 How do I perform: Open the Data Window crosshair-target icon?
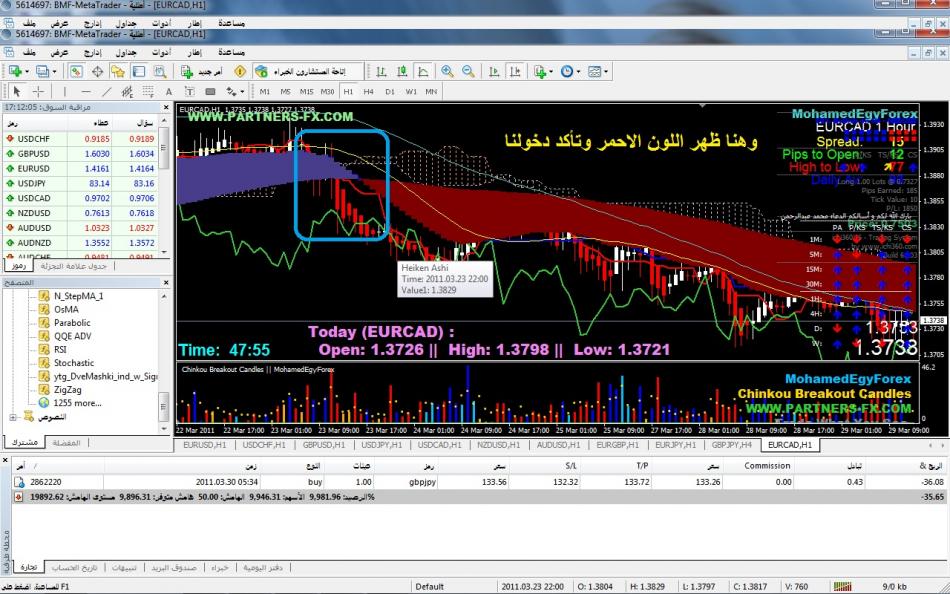click(97, 72)
